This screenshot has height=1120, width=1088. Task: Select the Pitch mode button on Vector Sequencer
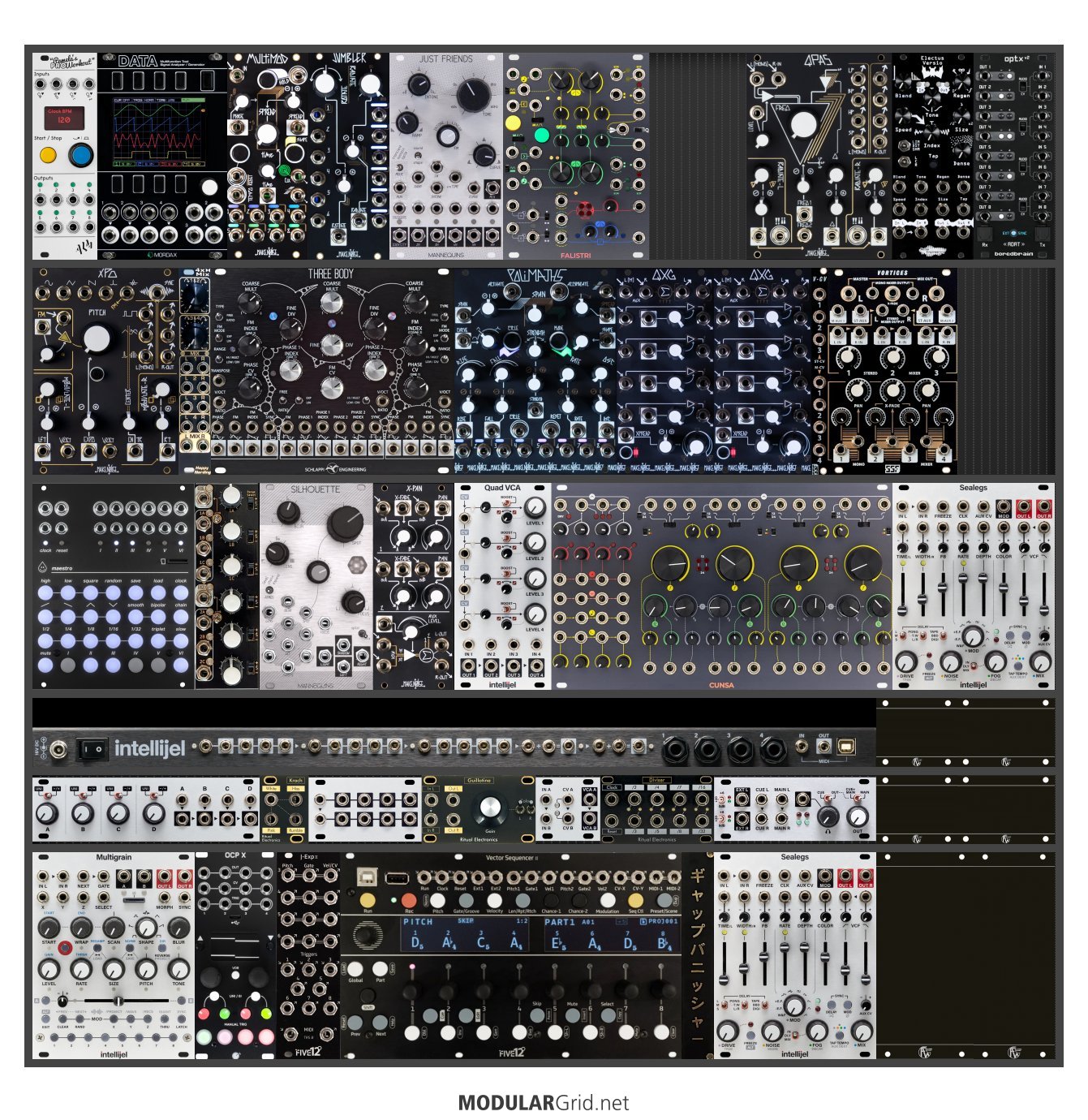[437, 901]
